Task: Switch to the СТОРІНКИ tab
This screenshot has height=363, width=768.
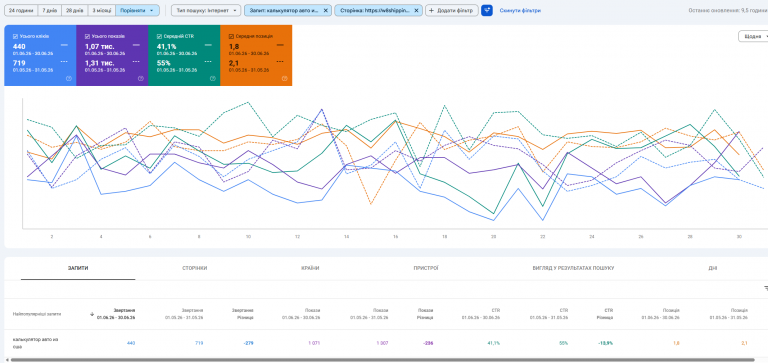Action: tap(194, 268)
